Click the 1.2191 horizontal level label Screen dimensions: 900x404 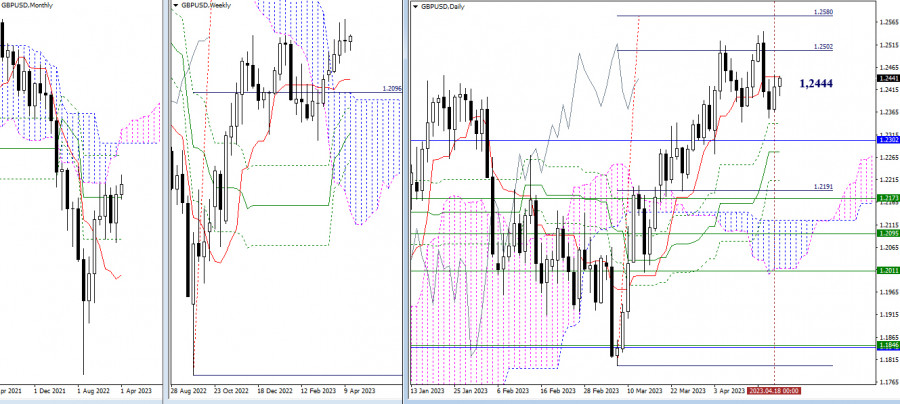pos(824,187)
